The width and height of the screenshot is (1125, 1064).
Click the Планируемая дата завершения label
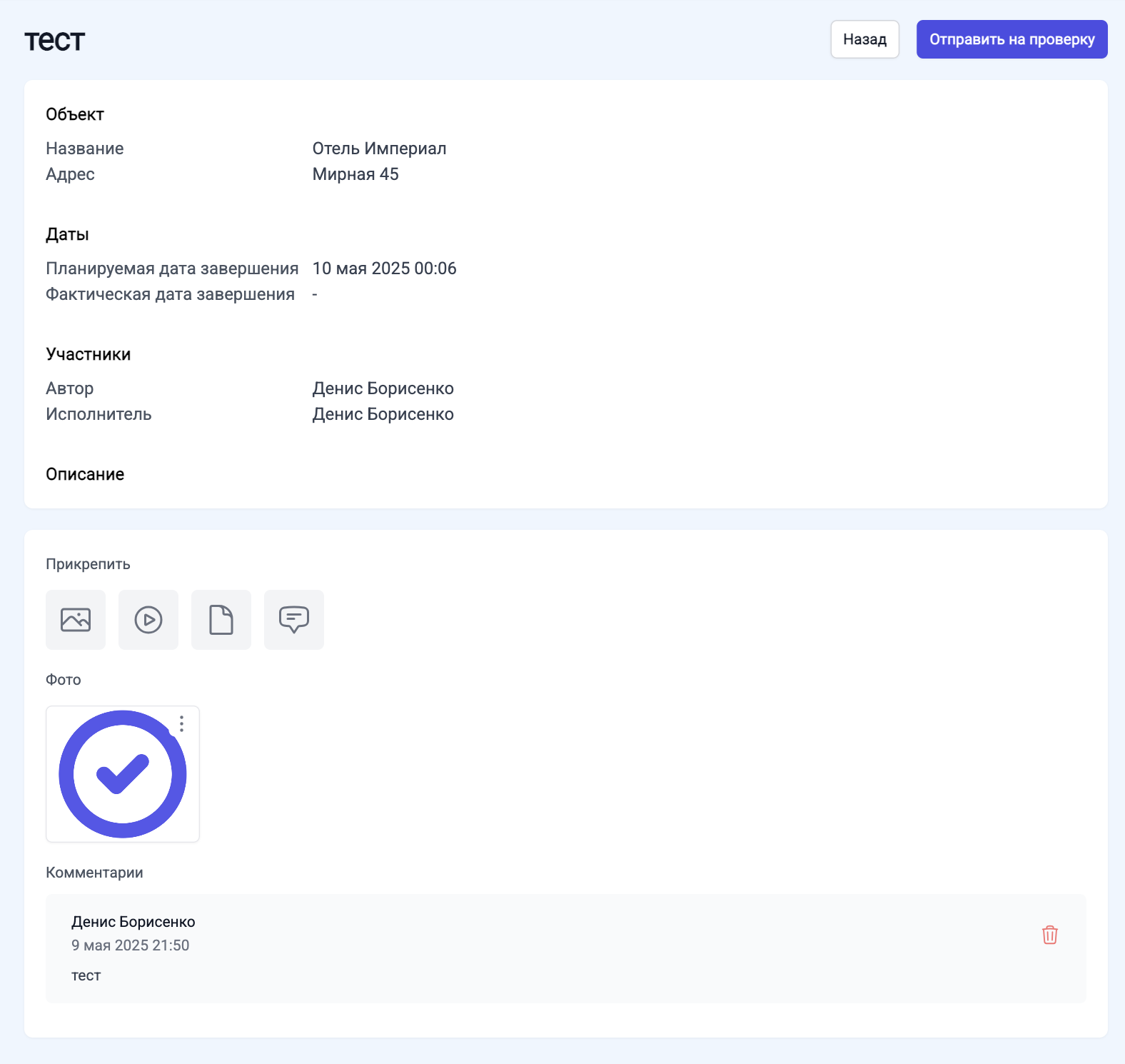[x=172, y=268]
